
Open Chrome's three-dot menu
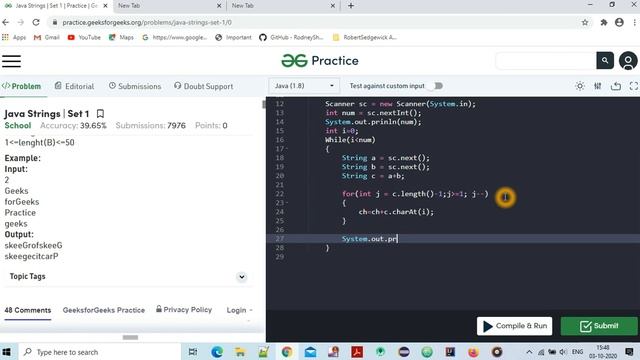click(635, 22)
